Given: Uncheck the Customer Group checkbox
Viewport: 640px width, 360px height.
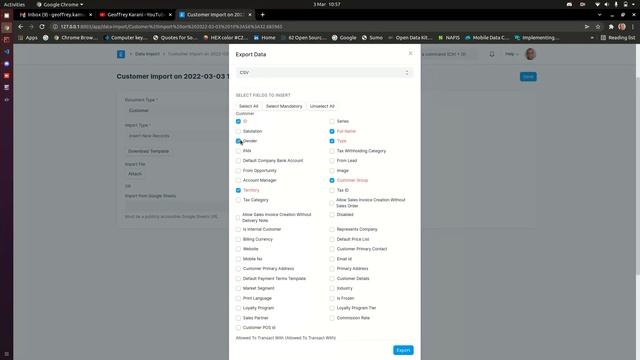Looking at the screenshot, I should (x=332, y=180).
